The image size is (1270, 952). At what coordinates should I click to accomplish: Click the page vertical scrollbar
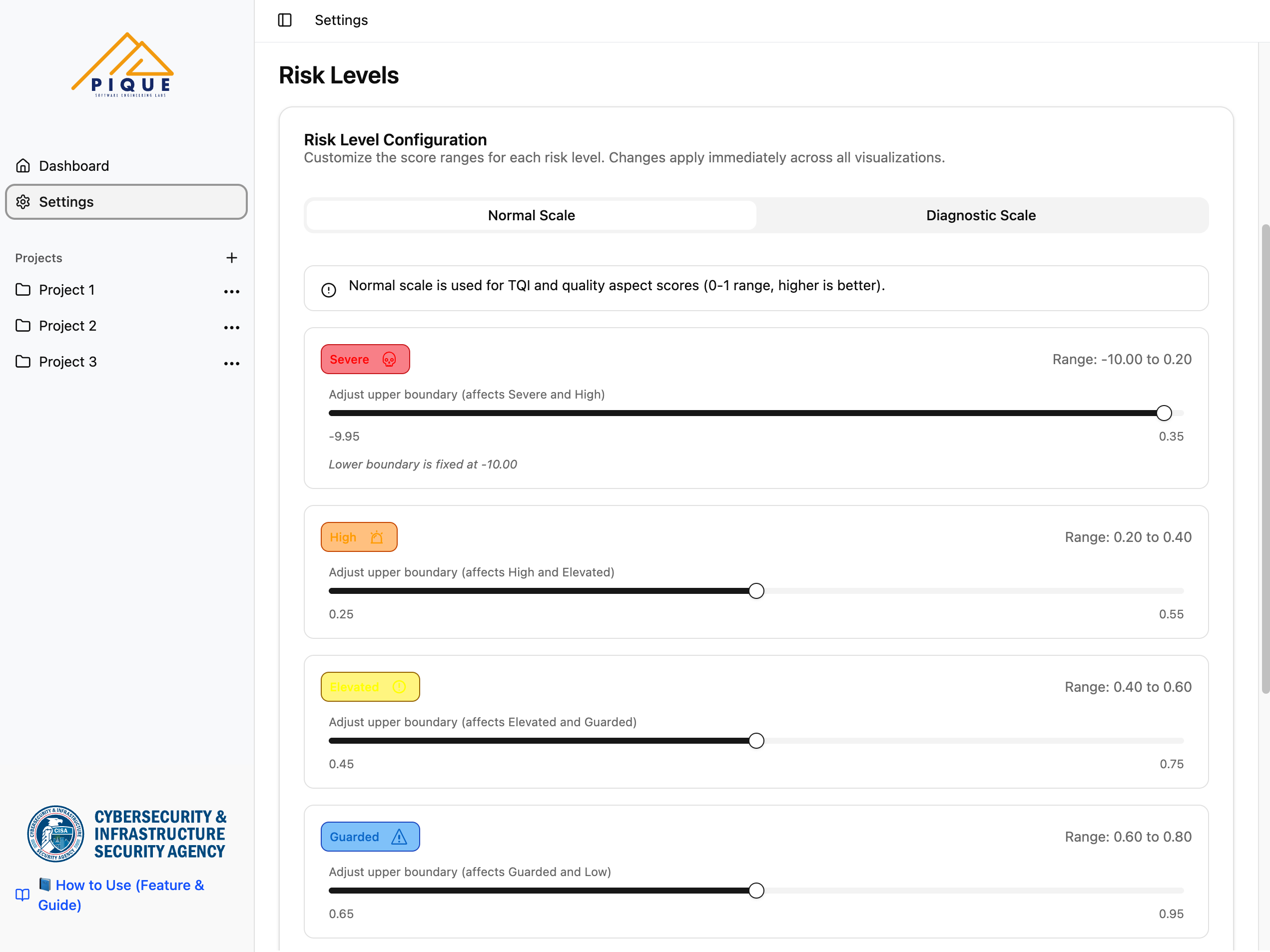pyautogui.click(x=1265, y=459)
